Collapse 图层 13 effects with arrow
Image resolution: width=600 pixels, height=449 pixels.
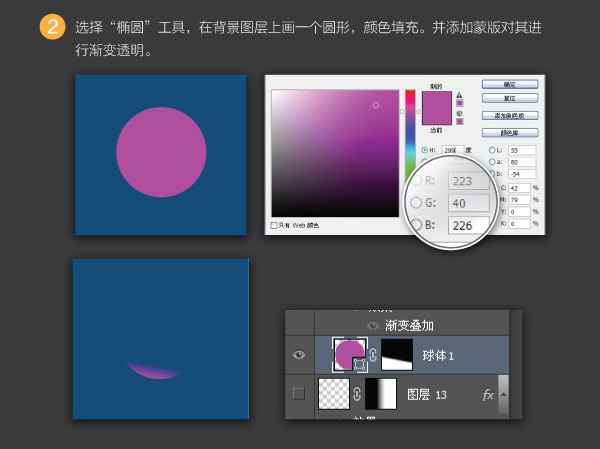(x=502, y=394)
